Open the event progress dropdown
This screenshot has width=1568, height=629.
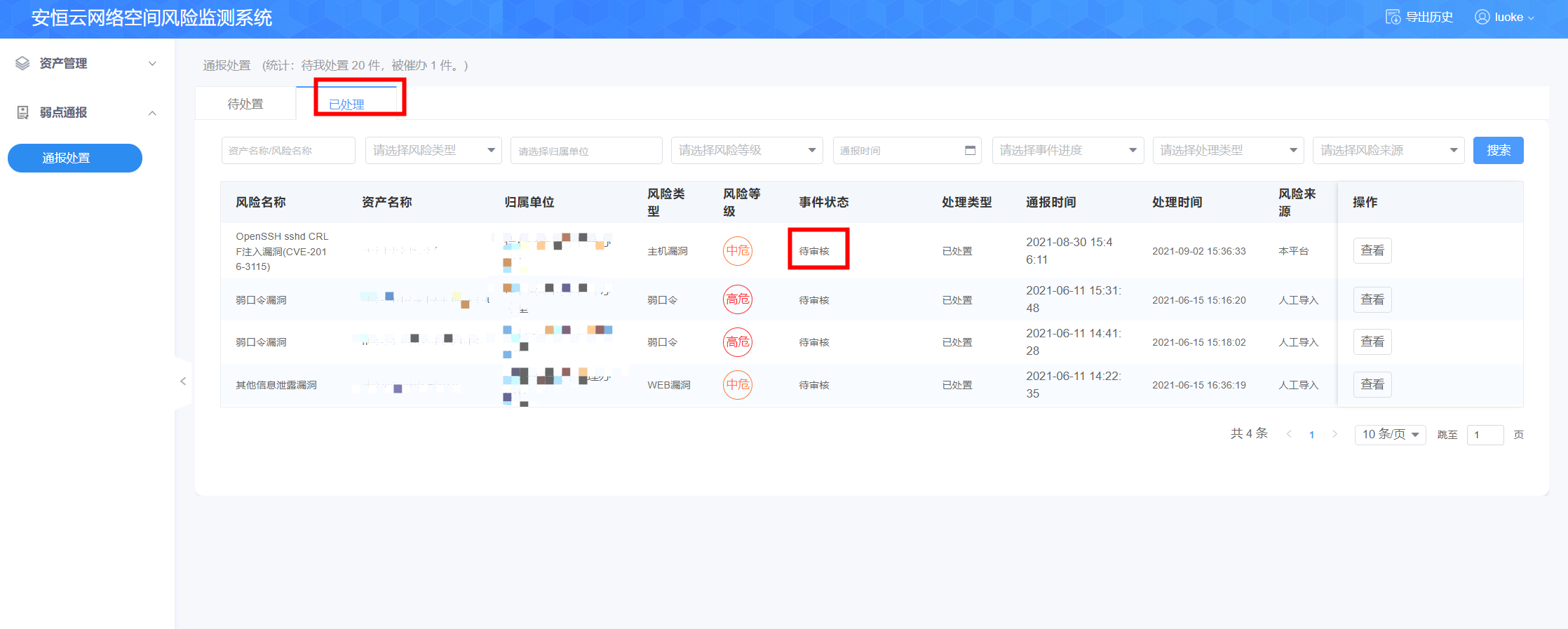coord(1067,150)
